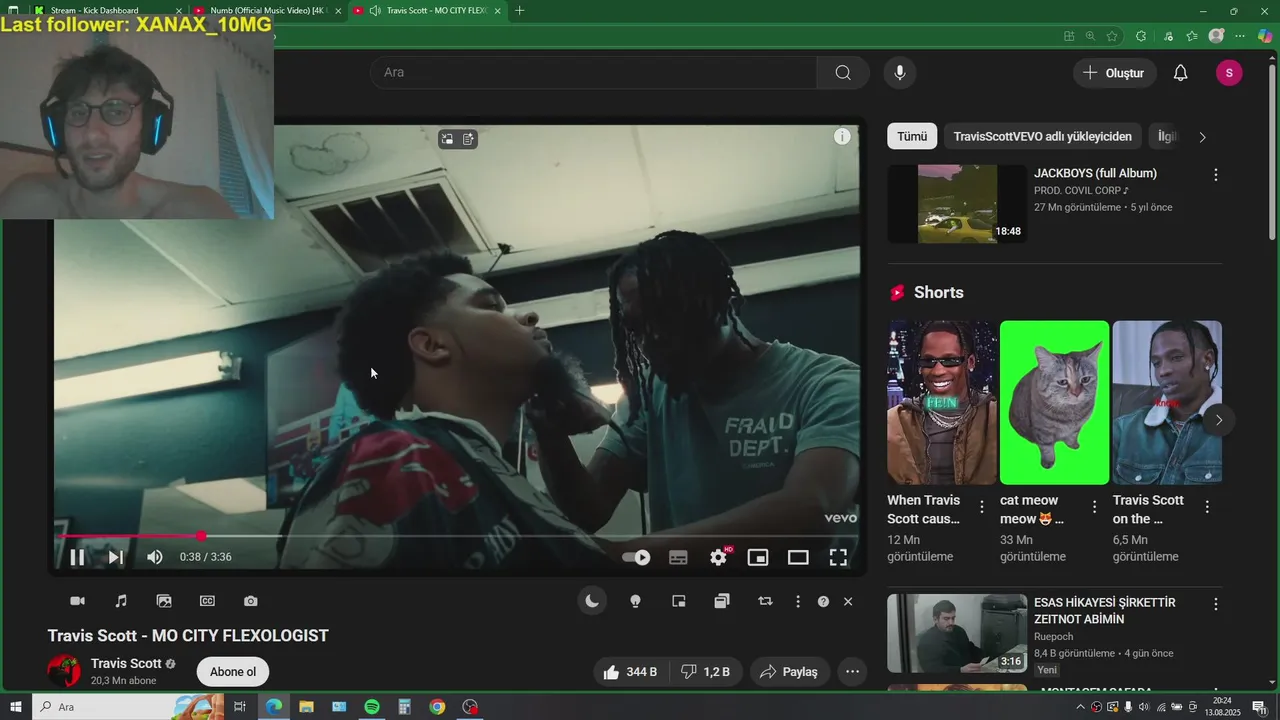Switch to Numb Official Music Video tab

267,10
